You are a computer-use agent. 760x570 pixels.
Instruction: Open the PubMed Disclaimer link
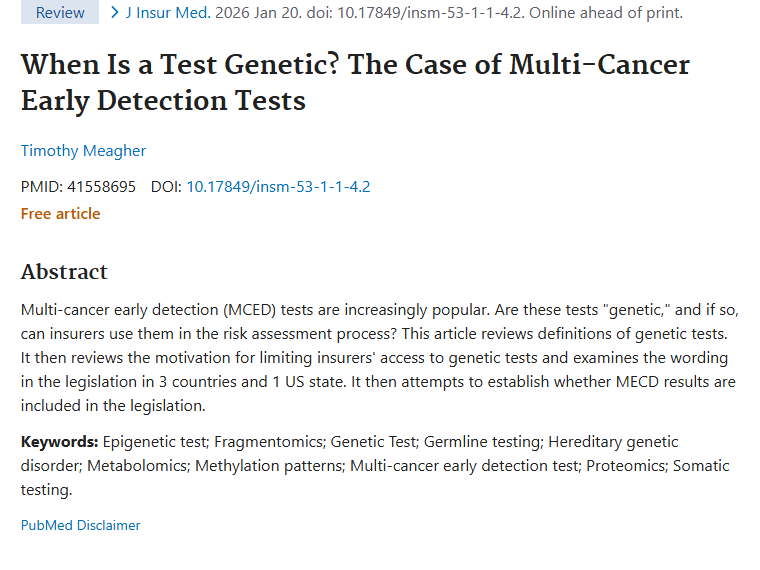coord(80,525)
